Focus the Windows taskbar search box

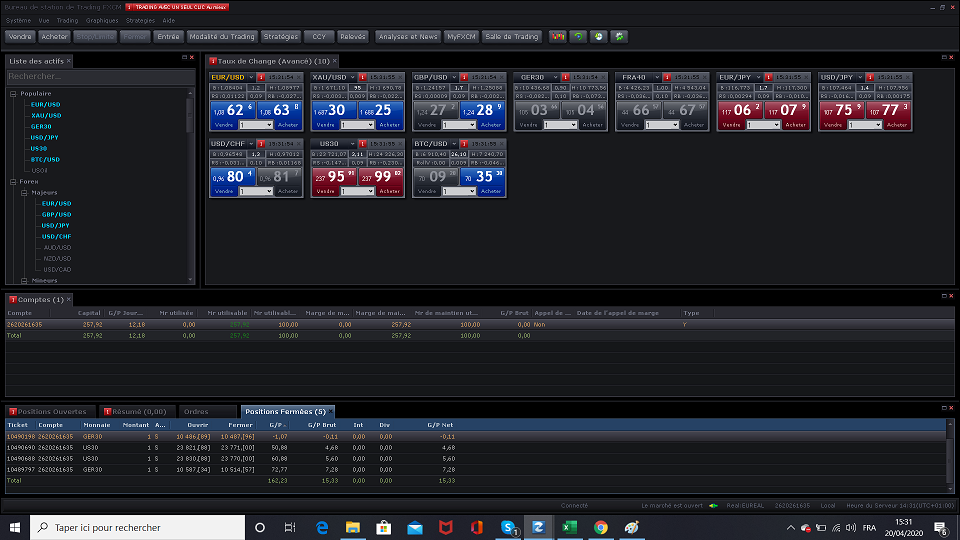[x=138, y=527]
